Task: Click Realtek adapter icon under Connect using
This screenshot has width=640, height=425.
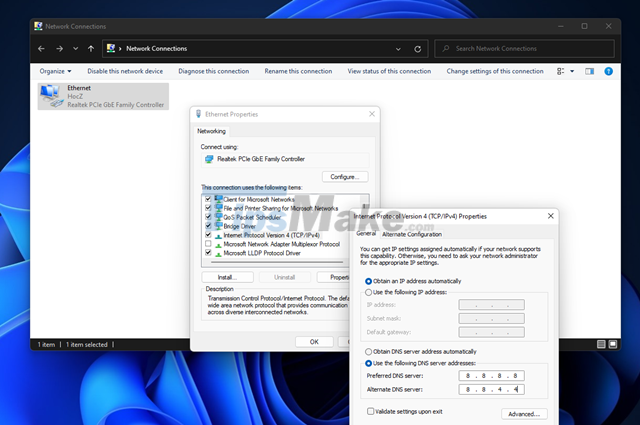Action: [x=209, y=159]
